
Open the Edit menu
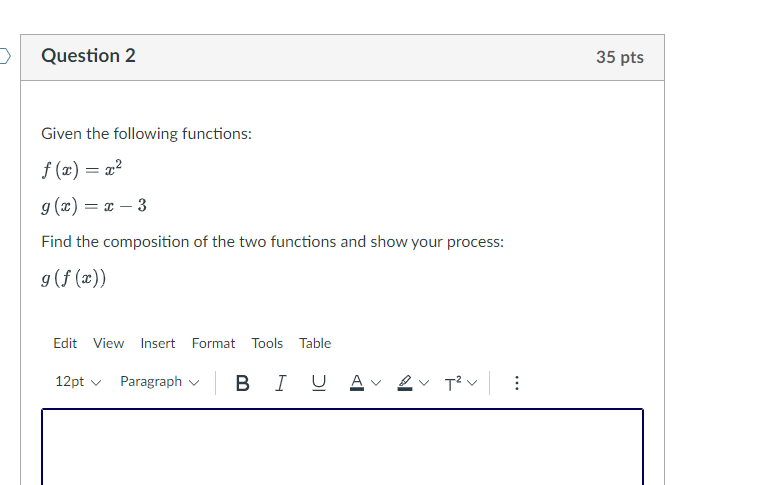point(65,343)
